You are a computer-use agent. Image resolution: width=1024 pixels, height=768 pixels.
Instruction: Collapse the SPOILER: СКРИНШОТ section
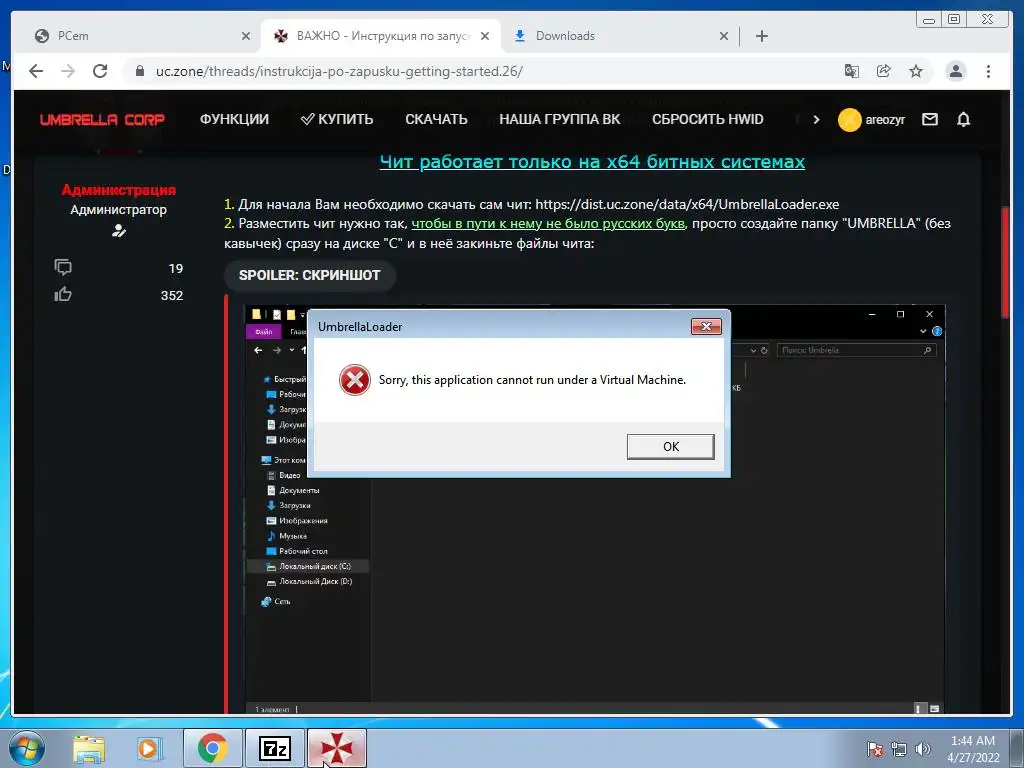click(x=310, y=275)
